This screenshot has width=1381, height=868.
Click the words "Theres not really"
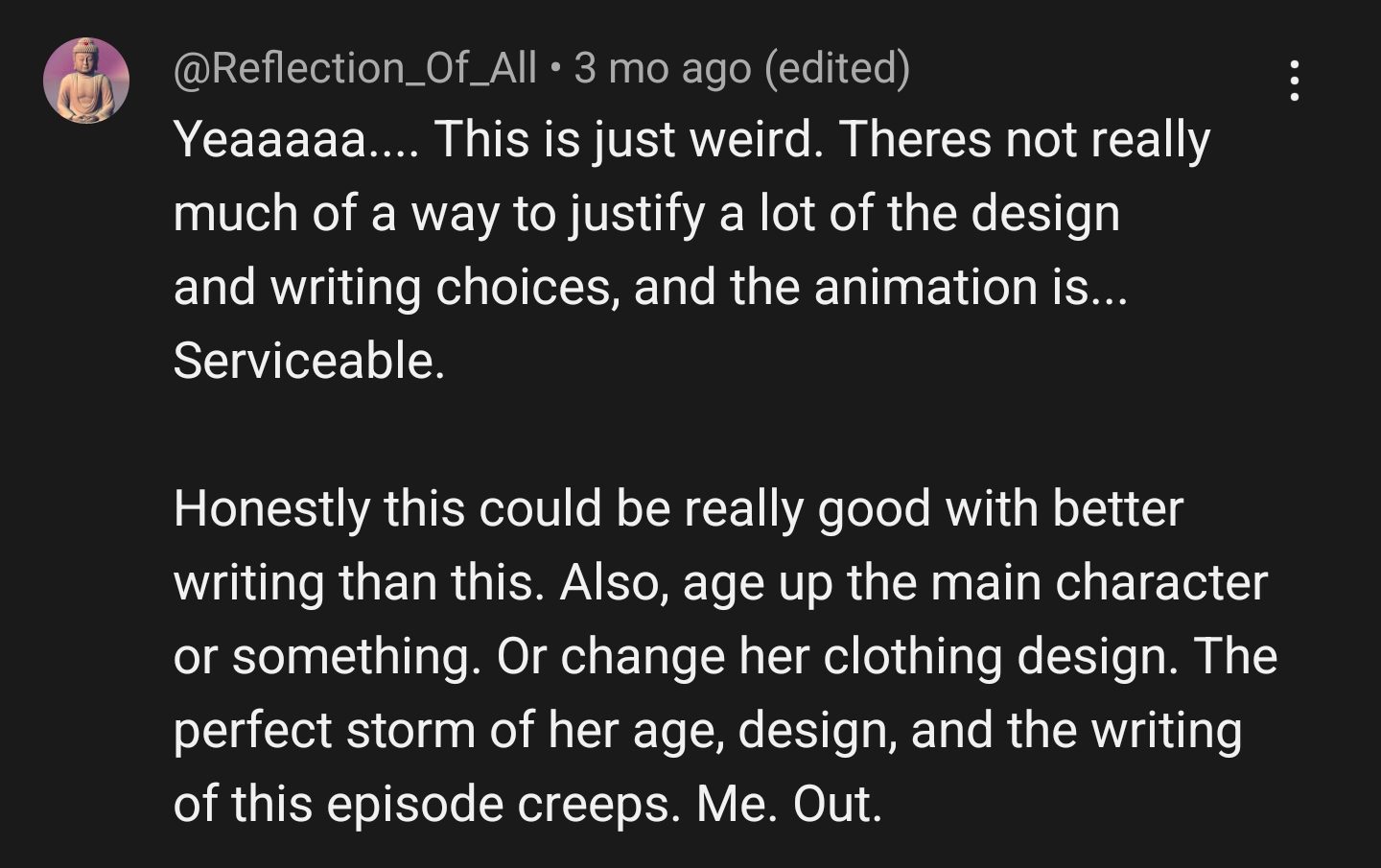click(x=1024, y=140)
